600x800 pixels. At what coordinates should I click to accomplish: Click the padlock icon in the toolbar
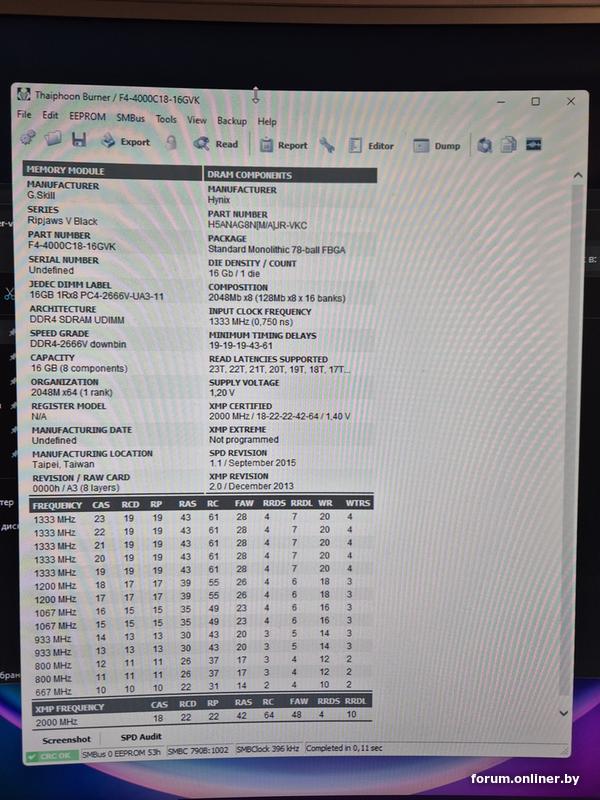[x=171, y=142]
